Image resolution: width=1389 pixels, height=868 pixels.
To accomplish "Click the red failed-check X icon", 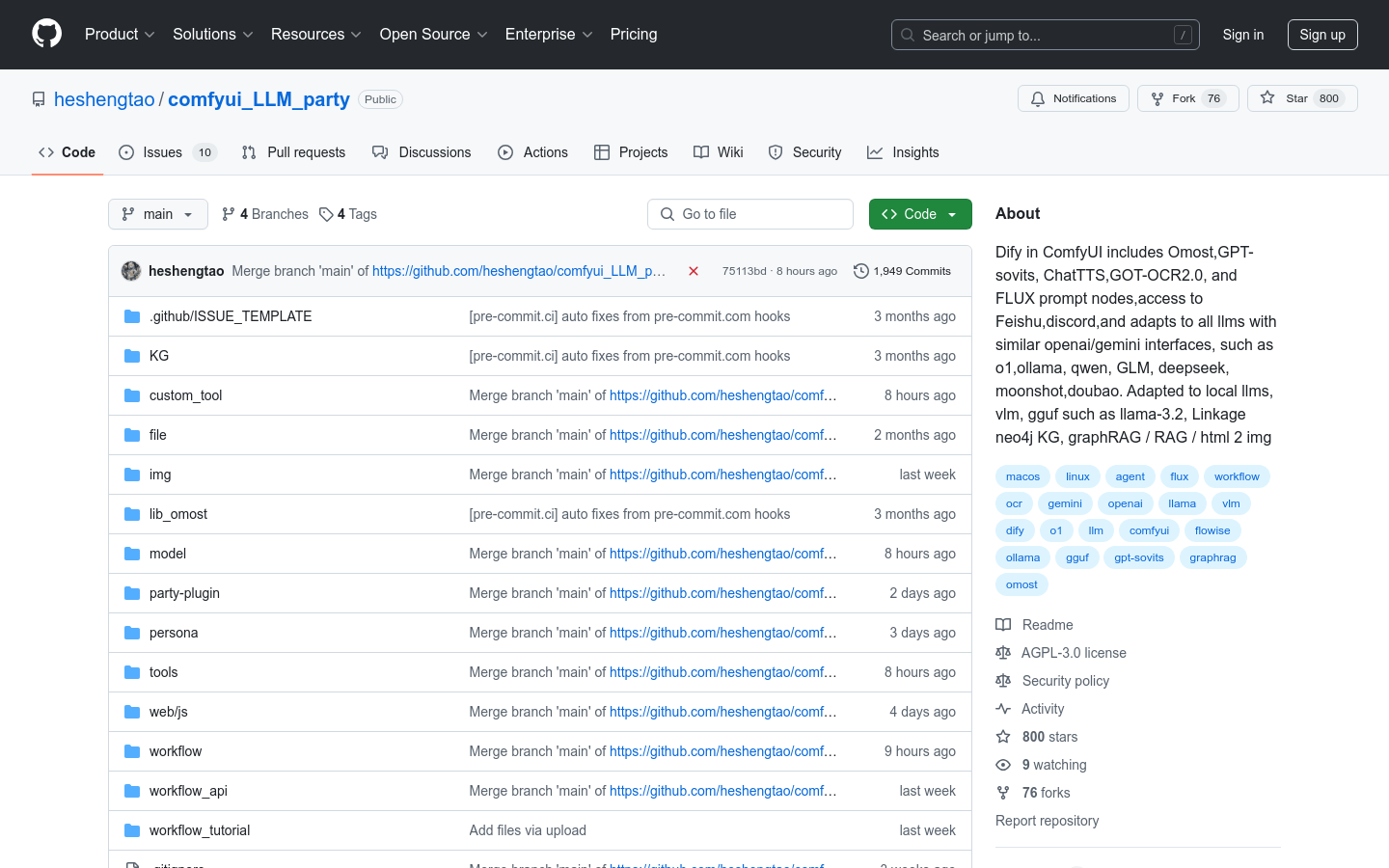I will (x=693, y=271).
